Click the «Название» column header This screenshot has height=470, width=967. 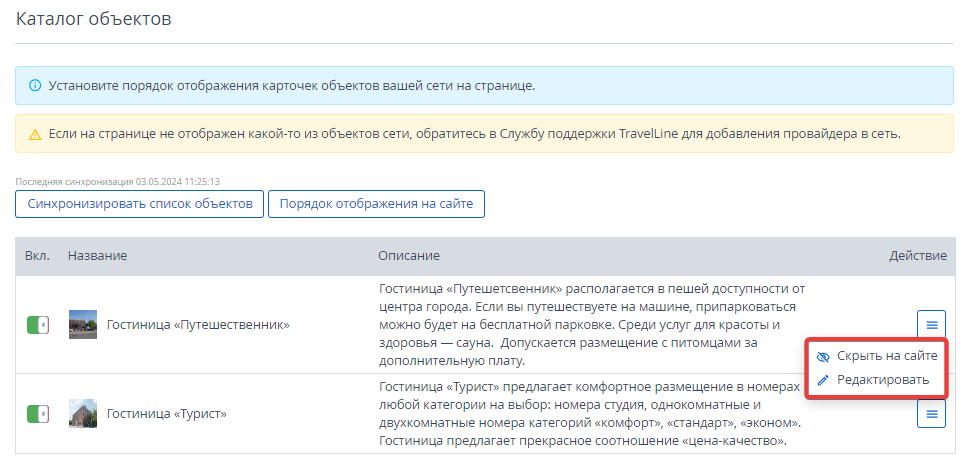97,255
